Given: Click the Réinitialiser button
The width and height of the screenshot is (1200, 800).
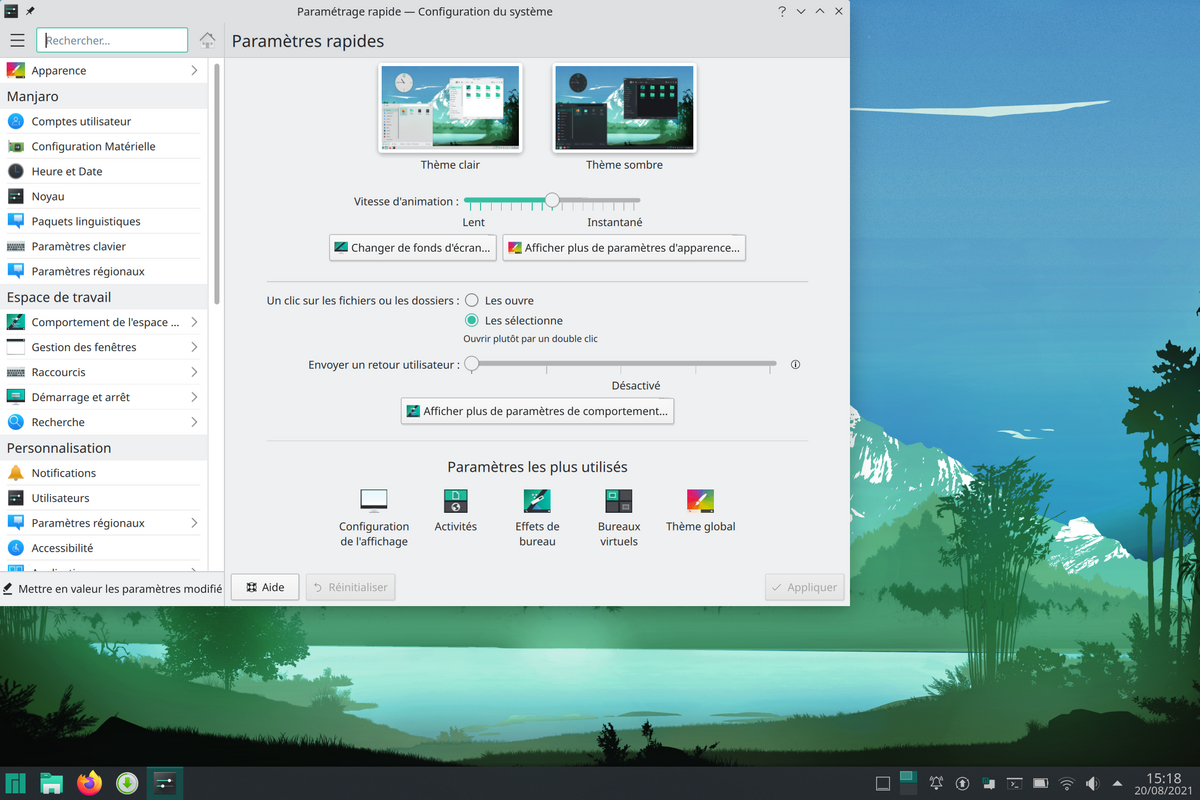Looking at the screenshot, I should click(x=350, y=587).
